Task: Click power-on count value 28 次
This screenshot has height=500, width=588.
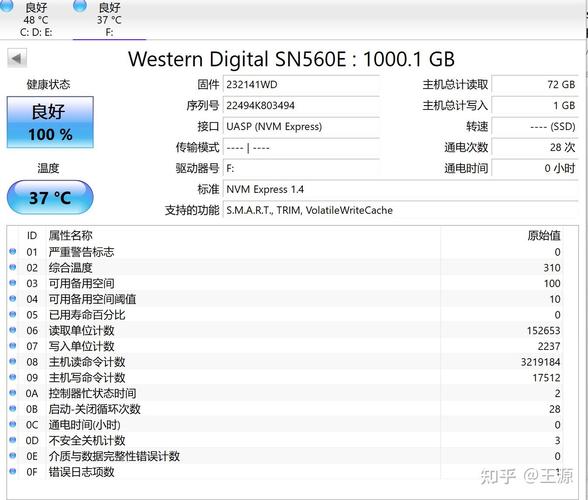Action: [535, 148]
